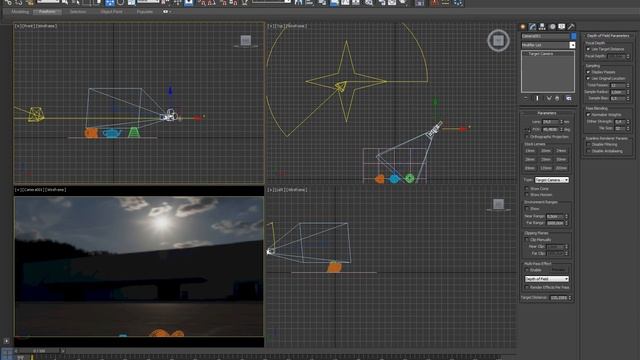Click the Camera001 object name field

[x=545, y=36]
